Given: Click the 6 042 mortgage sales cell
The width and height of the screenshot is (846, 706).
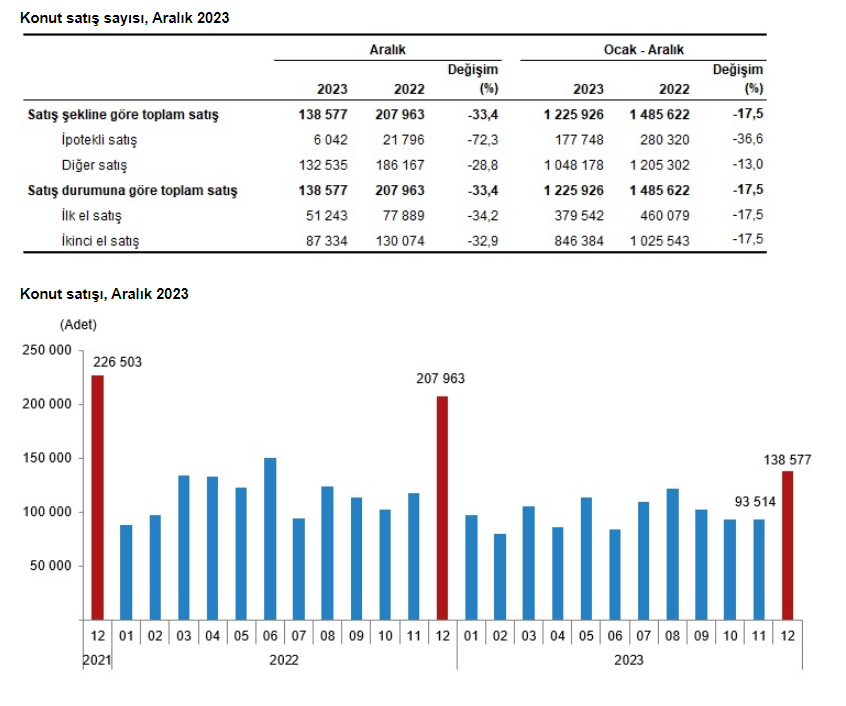Looking at the screenshot, I should tap(324, 140).
